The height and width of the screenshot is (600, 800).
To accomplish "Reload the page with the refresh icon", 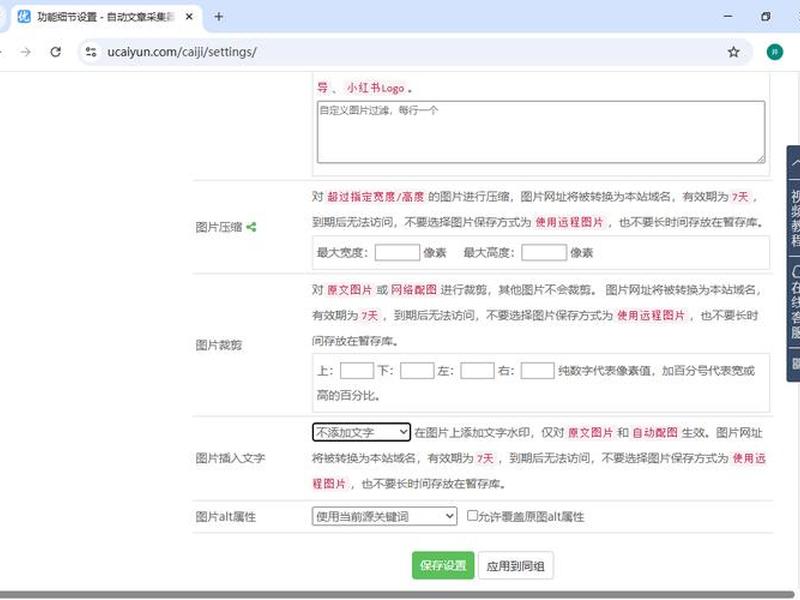I will tap(56, 52).
